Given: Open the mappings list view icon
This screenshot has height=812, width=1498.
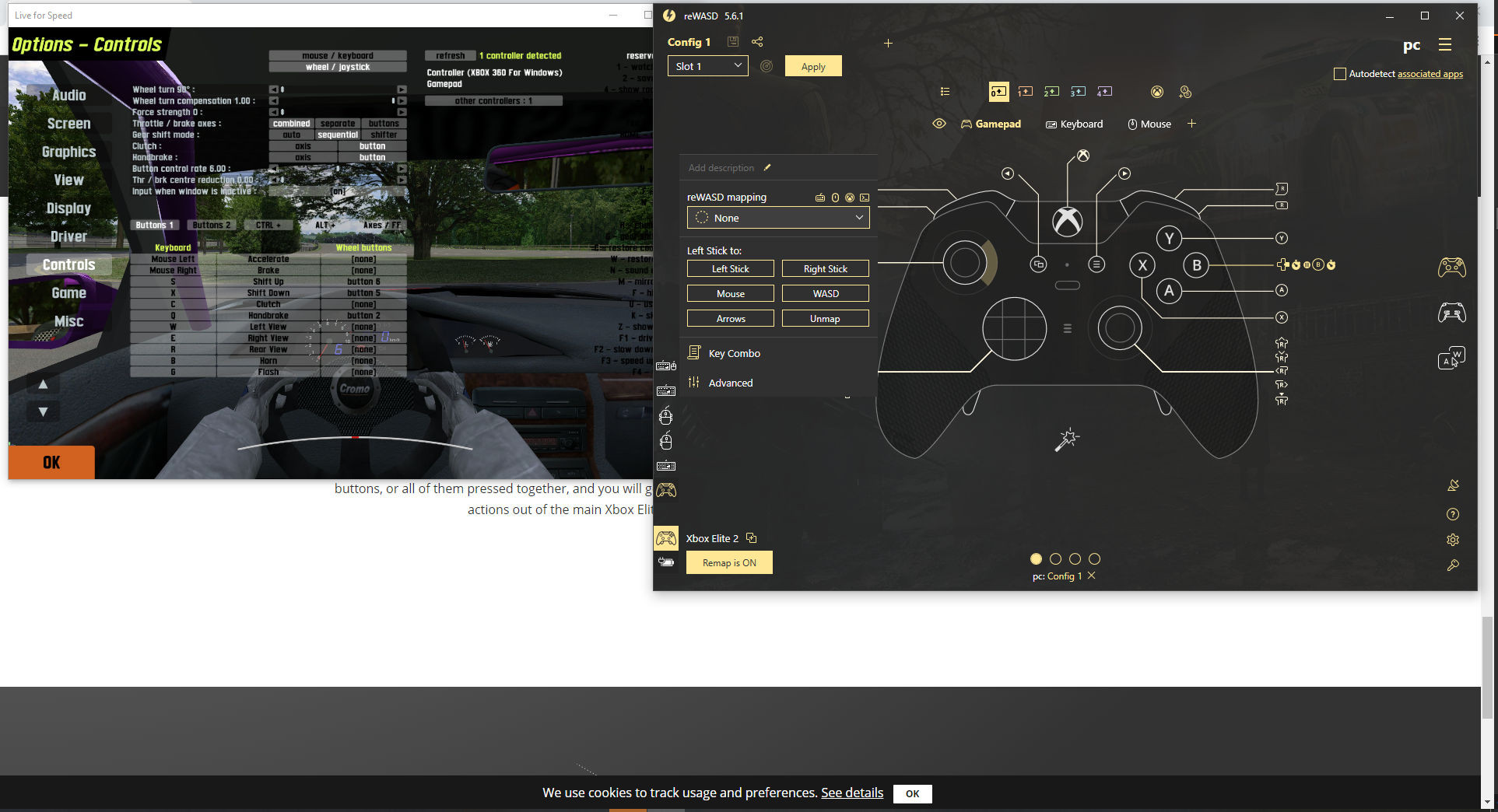Looking at the screenshot, I should [945, 92].
